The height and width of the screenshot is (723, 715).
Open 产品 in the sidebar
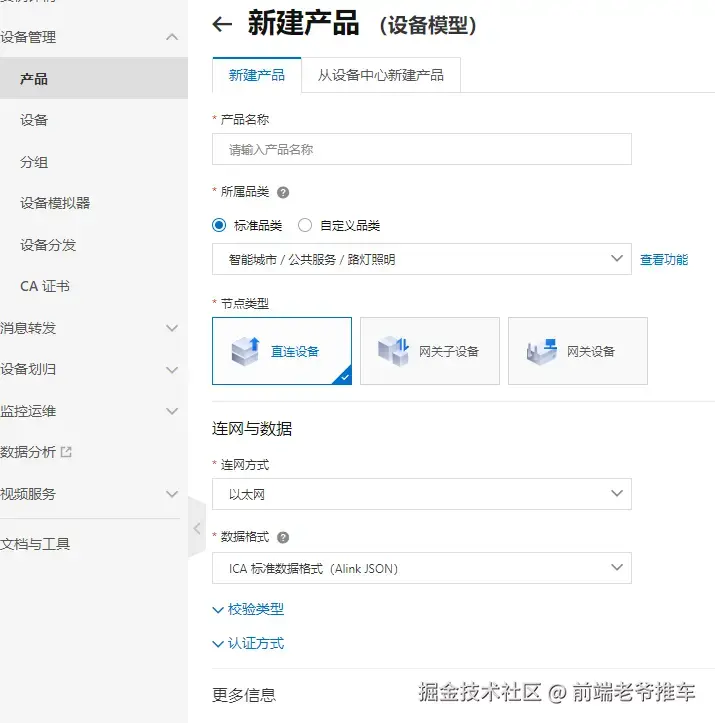(x=94, y=78)
